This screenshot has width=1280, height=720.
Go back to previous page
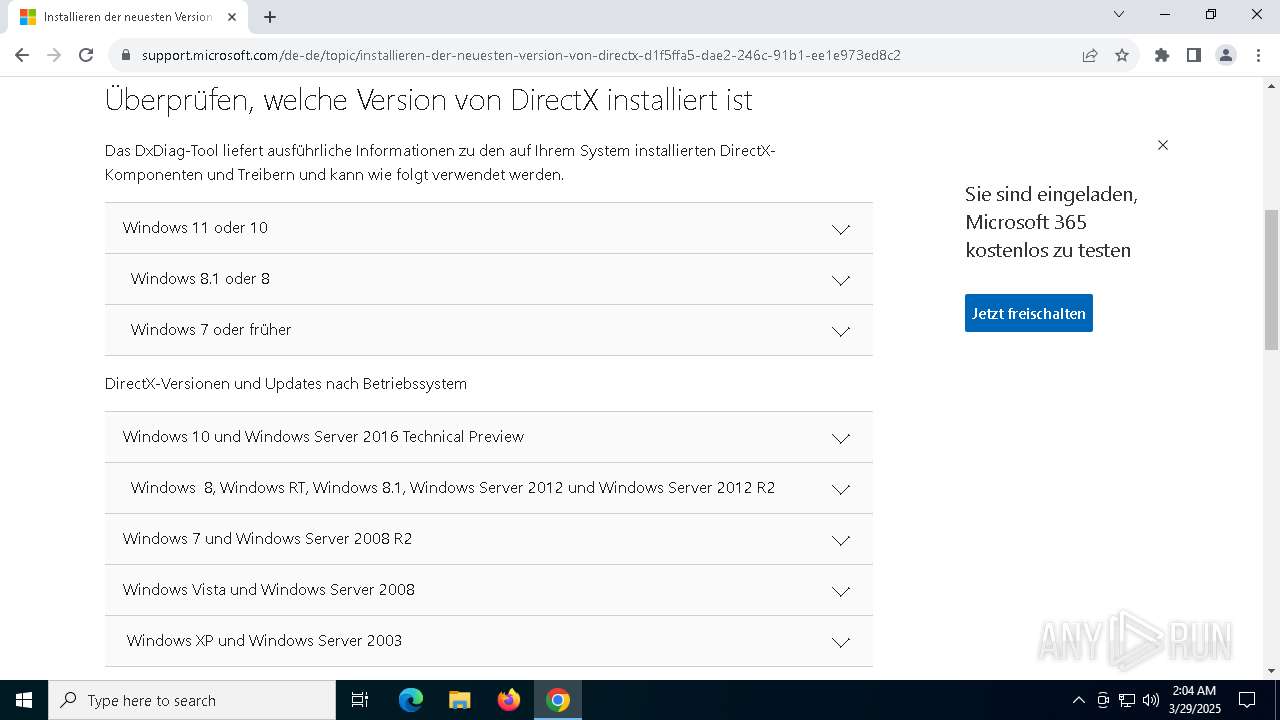coord(22,55)
